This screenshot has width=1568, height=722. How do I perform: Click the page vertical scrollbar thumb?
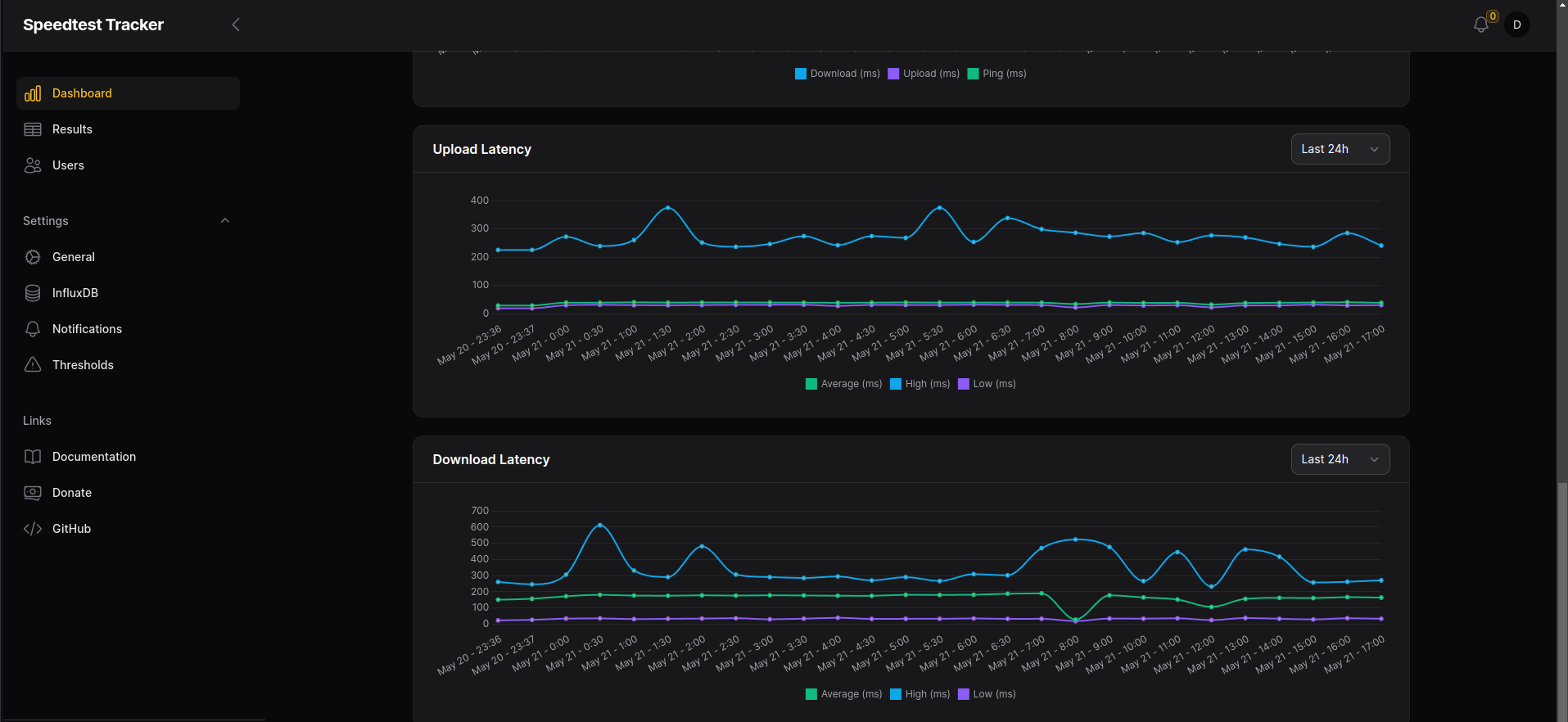(x=1561, y=602)
